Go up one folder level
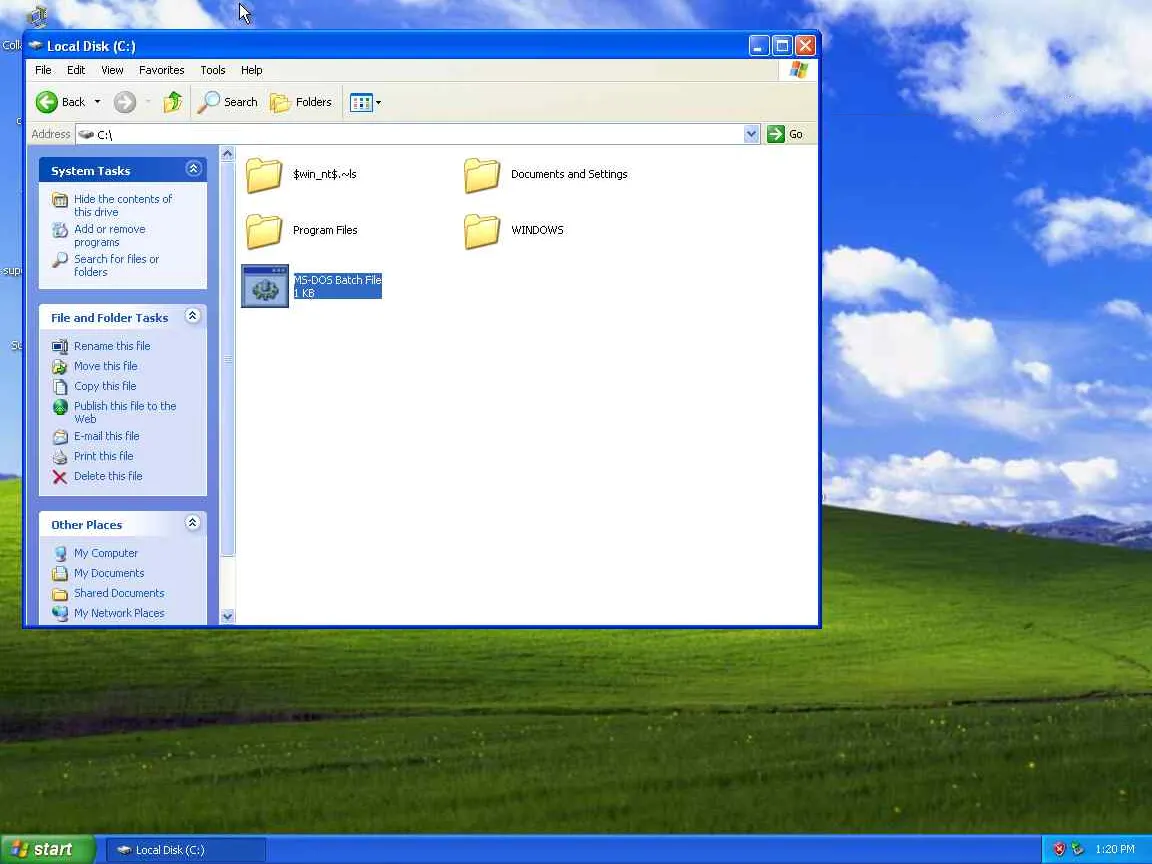 point(173,102)
